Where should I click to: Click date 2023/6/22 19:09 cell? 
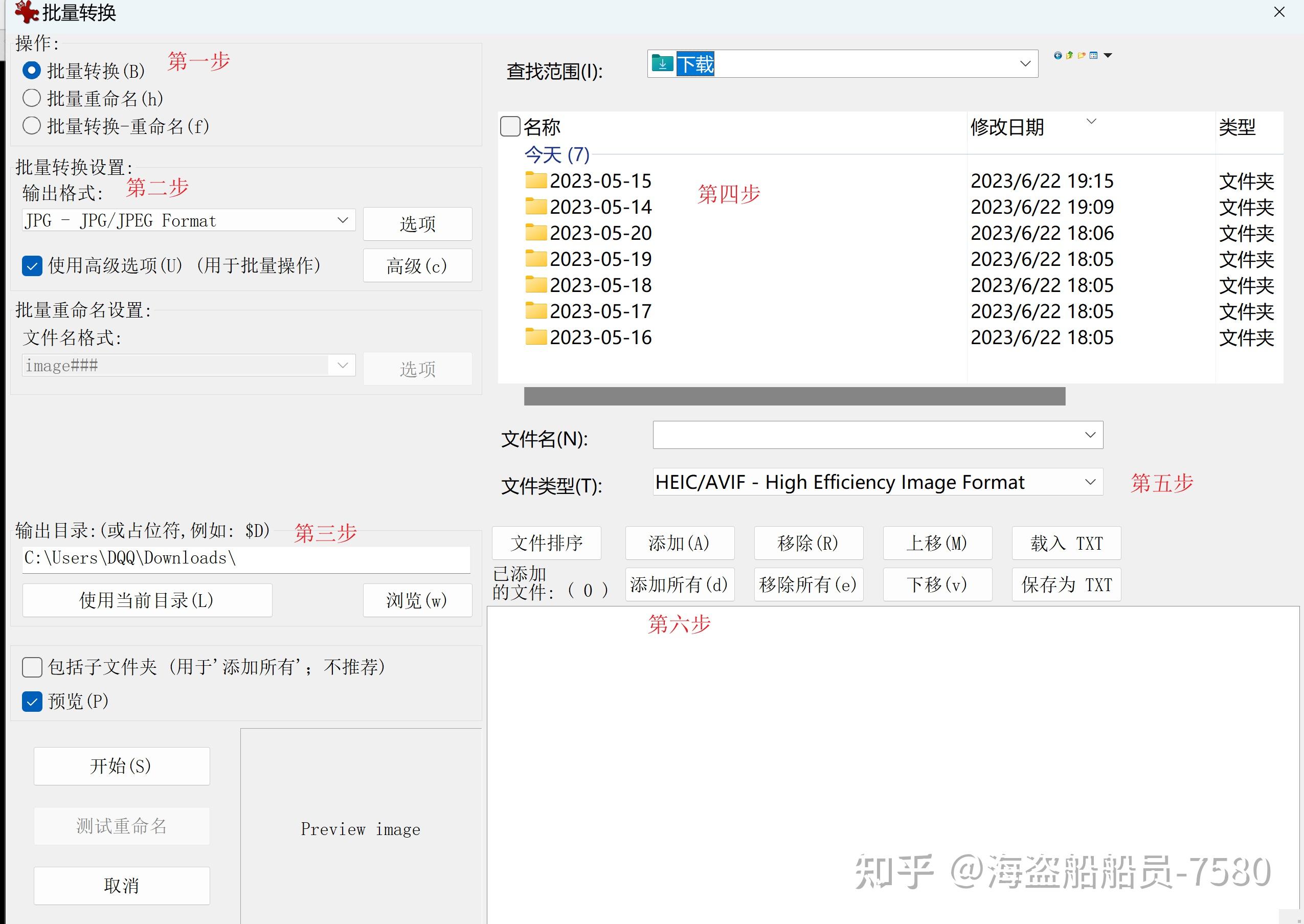pyautogui.click(x=1042, y=207)
